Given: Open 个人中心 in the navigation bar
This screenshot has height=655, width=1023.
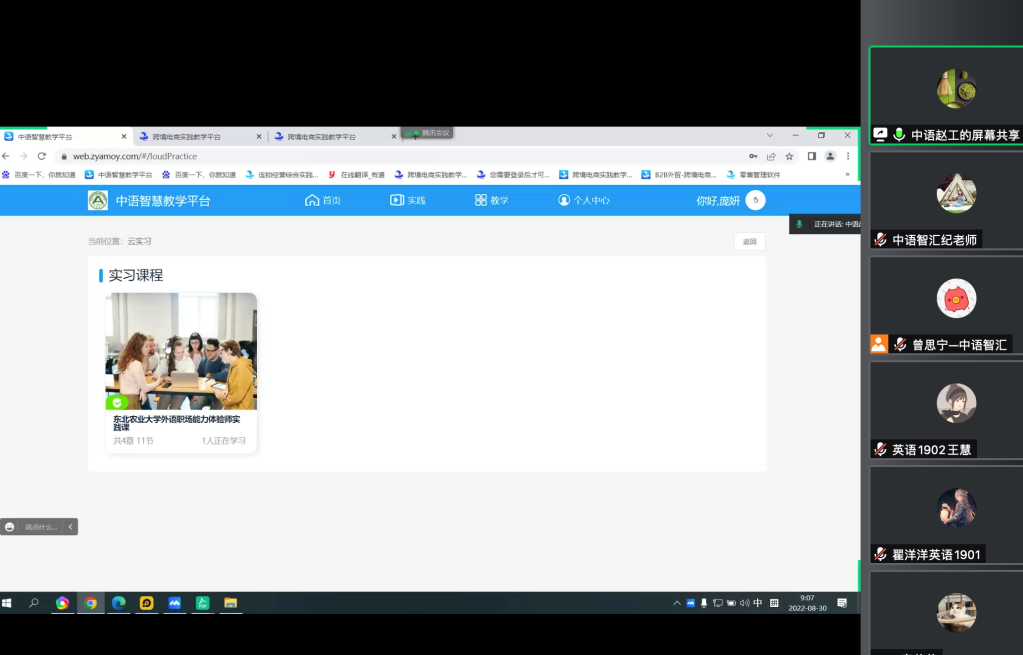Looking at the screenshot, I should [584, 200].
